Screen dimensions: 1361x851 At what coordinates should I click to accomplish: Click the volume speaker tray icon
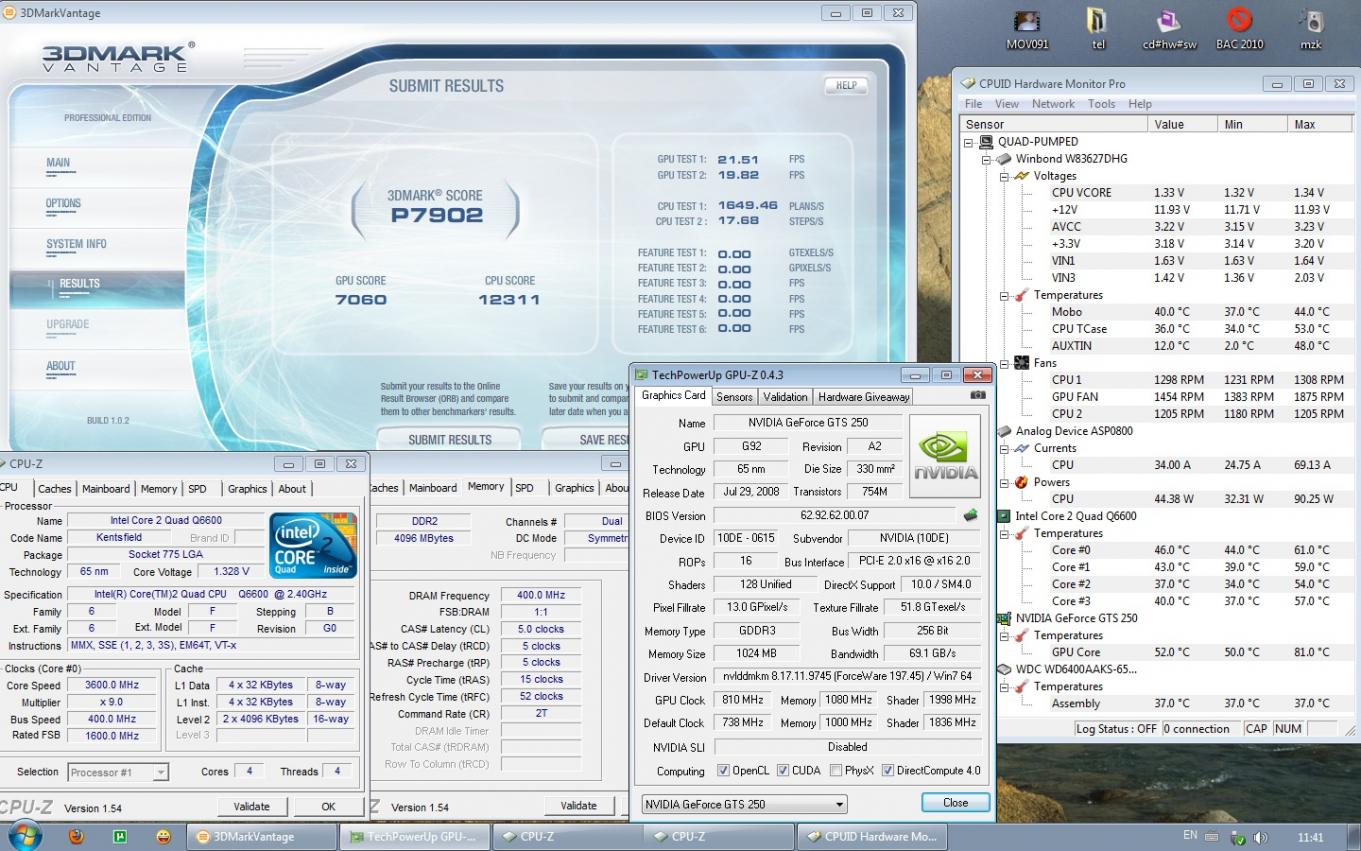[1260, 837]
